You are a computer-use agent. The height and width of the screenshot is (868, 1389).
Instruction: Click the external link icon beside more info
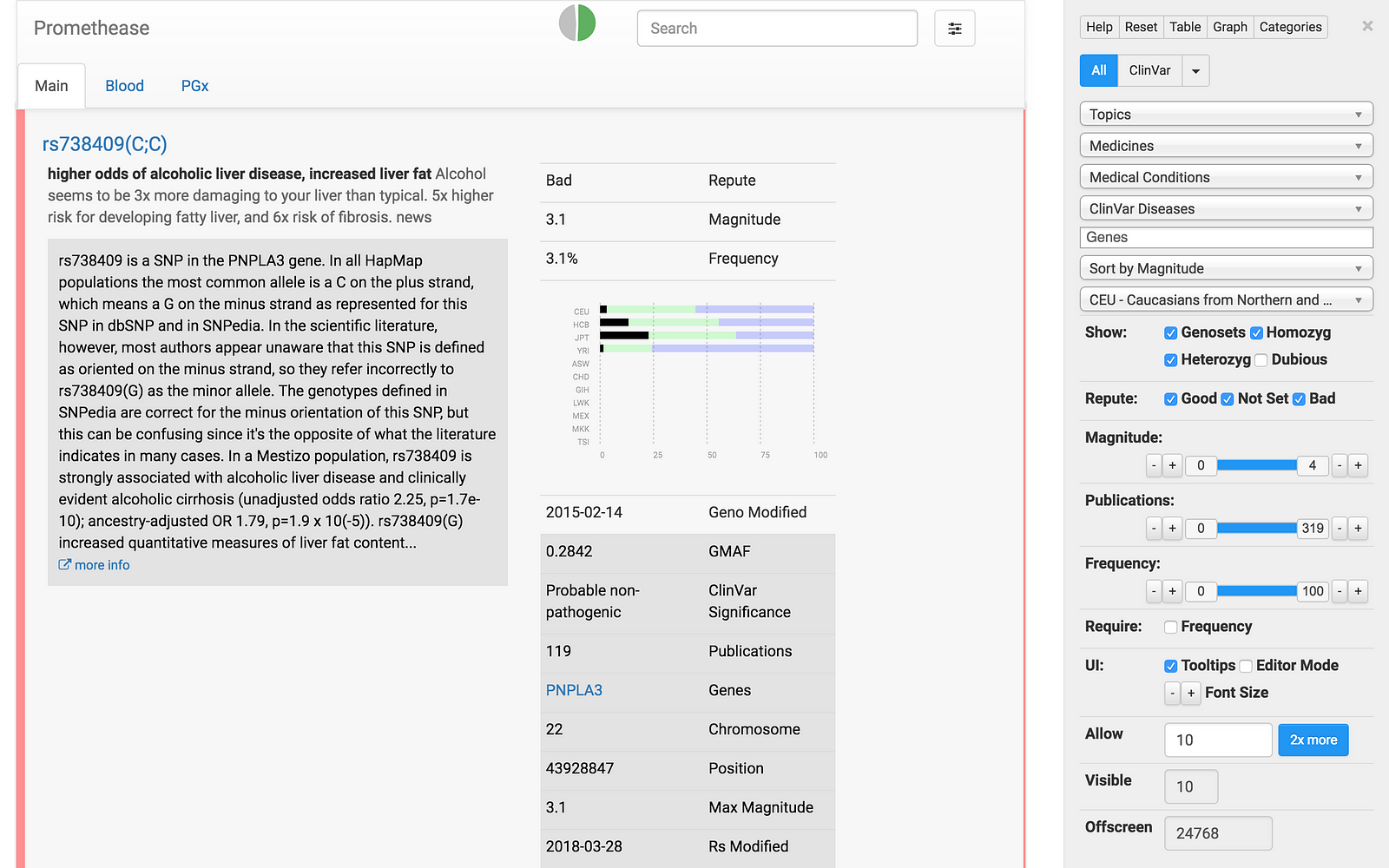pos(64,564)
